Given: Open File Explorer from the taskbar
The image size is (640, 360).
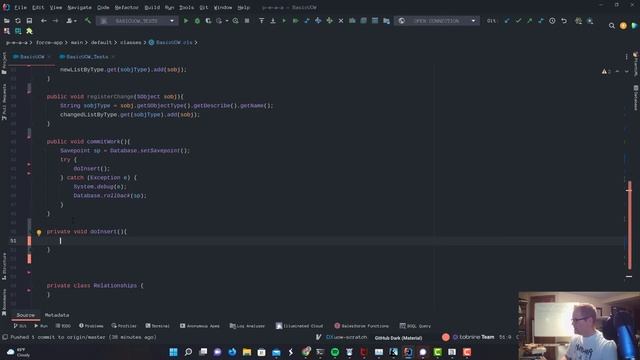Looking at the screenshot, I should 247,352.
